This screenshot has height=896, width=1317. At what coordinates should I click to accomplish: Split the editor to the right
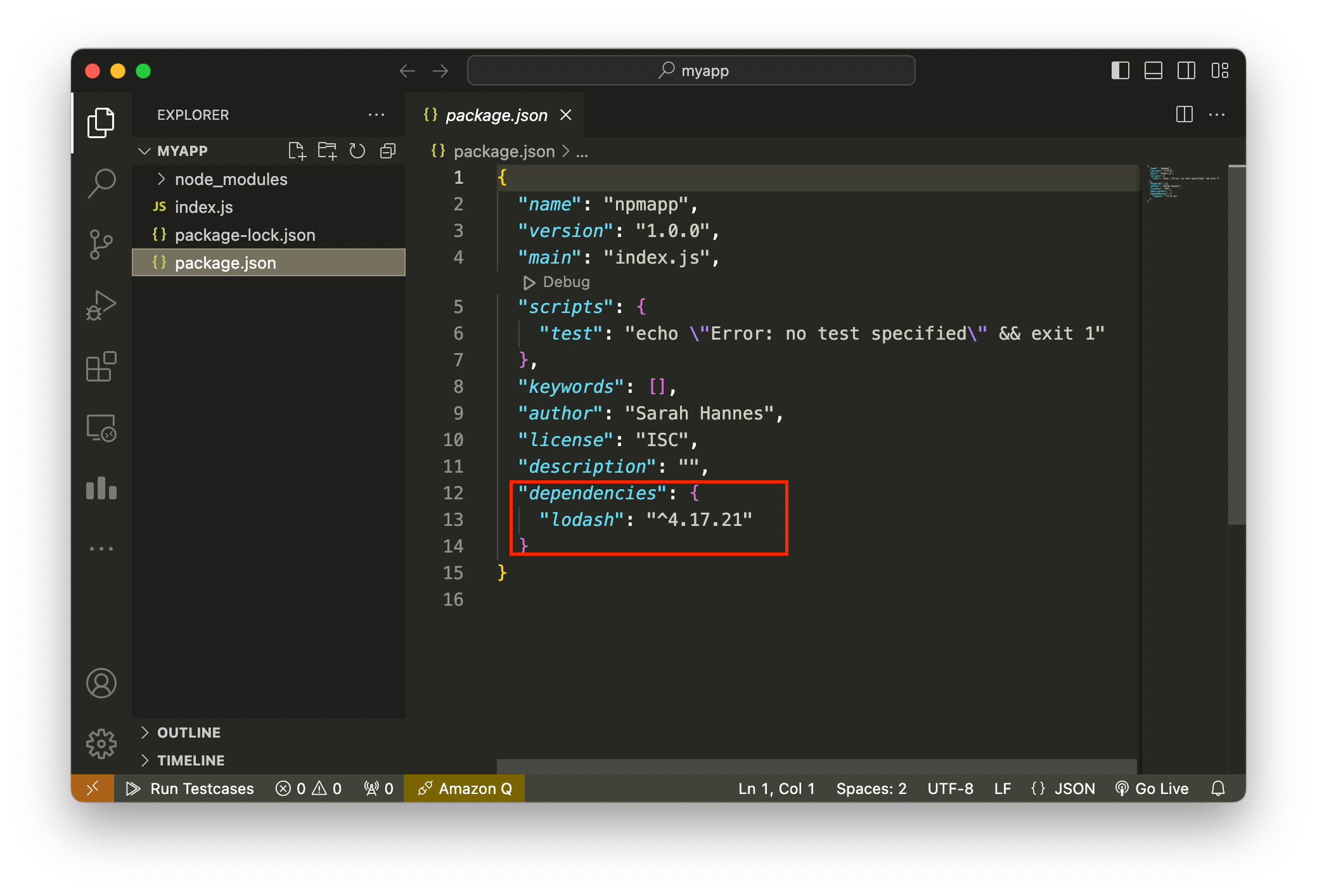pyautogui.click(x=1184, y=115)
